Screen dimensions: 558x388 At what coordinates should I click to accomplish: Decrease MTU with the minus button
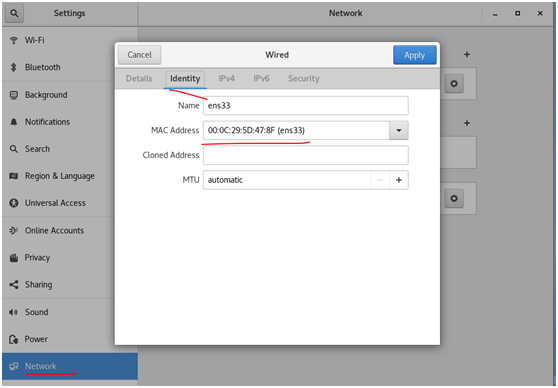pyautogui.click(x=380, y=180)
